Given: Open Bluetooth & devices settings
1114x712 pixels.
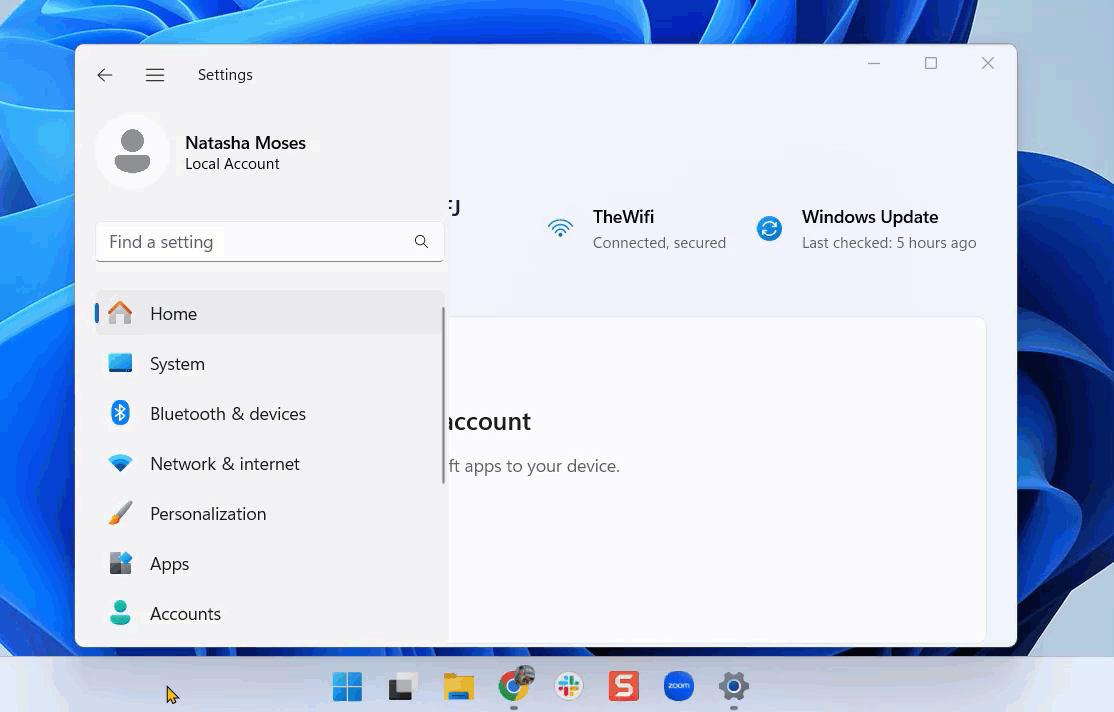Looking at the screenshot, I should [x=270, y=413].
